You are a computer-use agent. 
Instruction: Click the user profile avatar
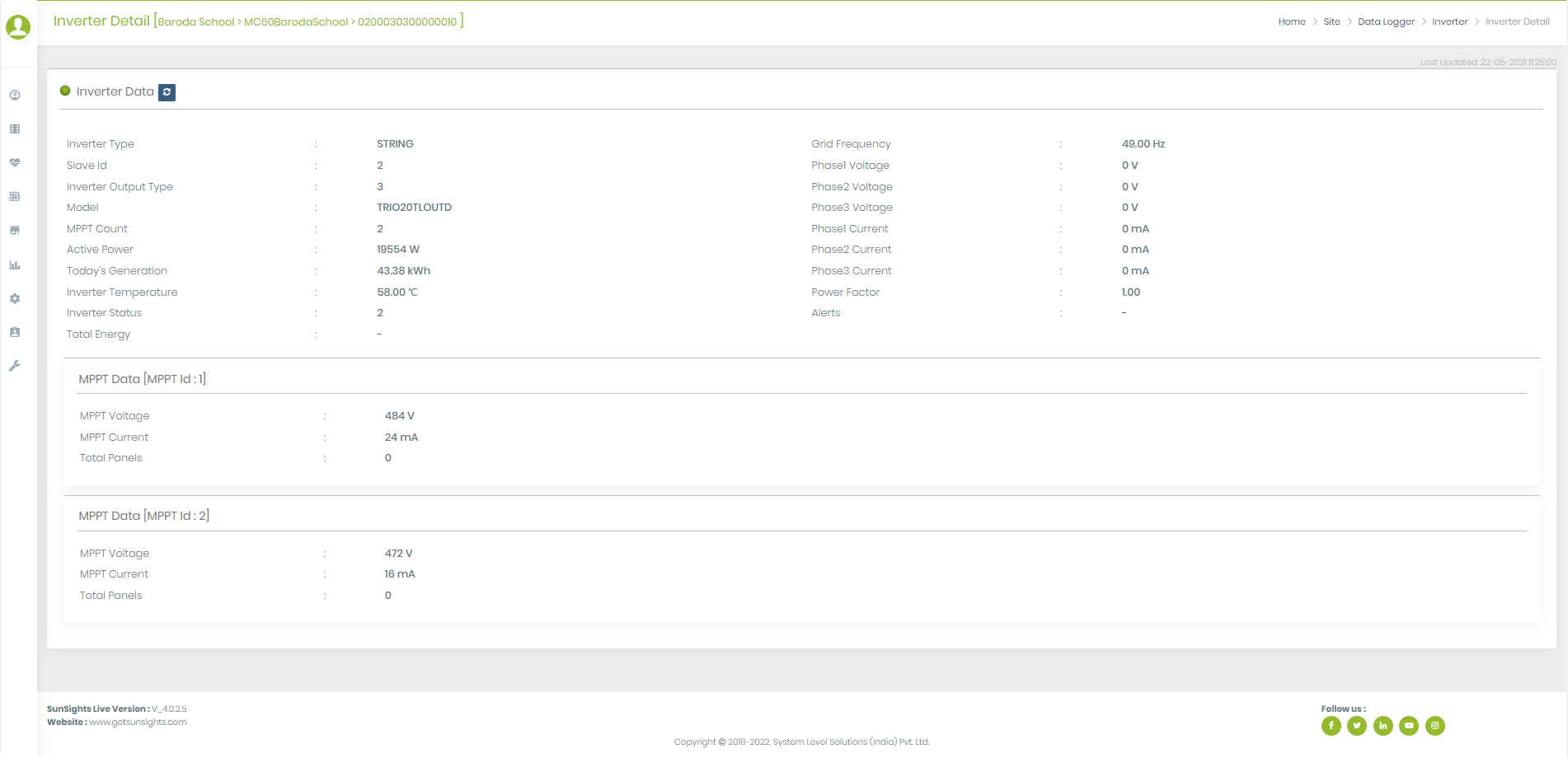18,27
